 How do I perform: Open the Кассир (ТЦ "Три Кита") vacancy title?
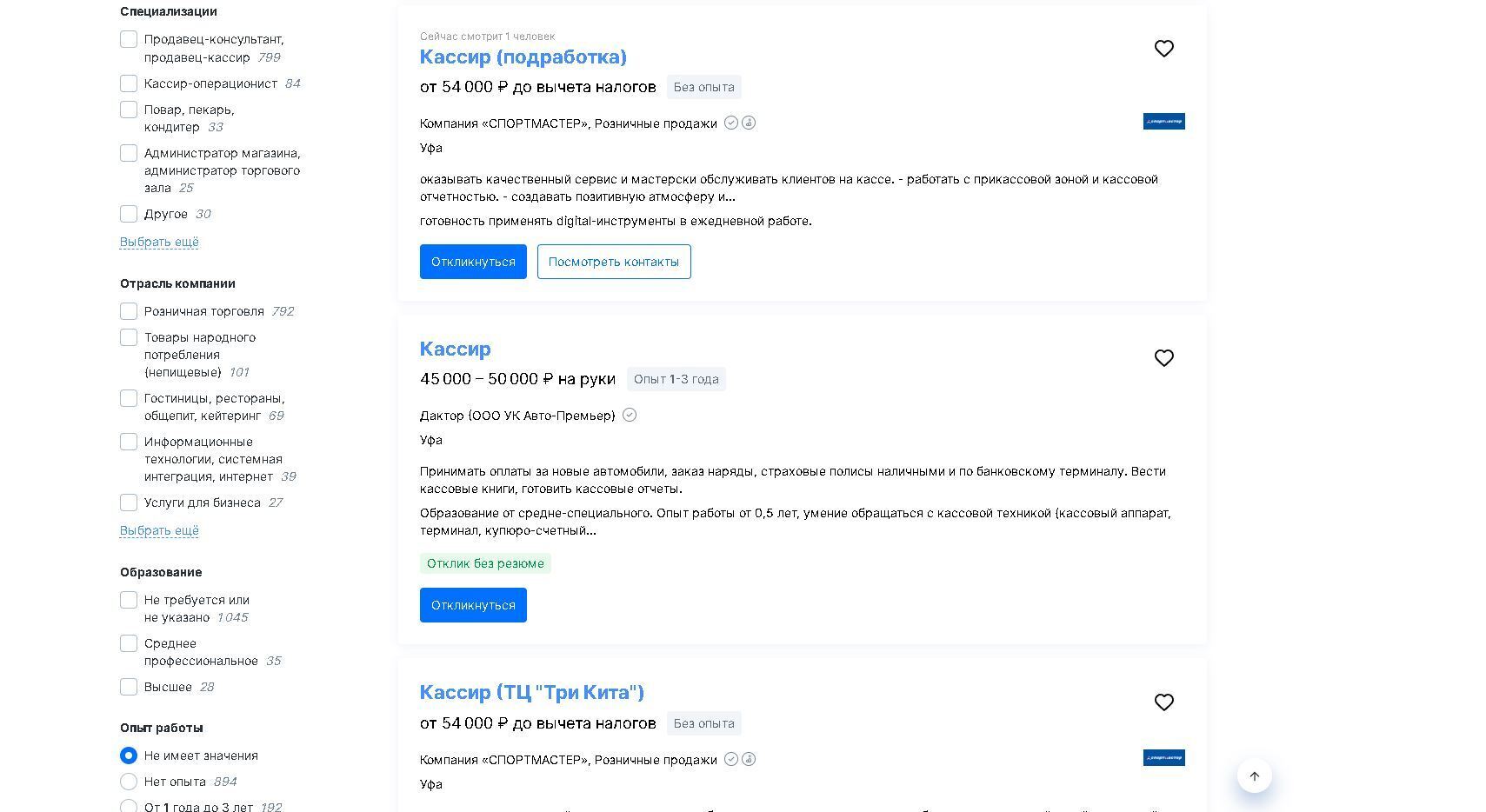(531, 692)
